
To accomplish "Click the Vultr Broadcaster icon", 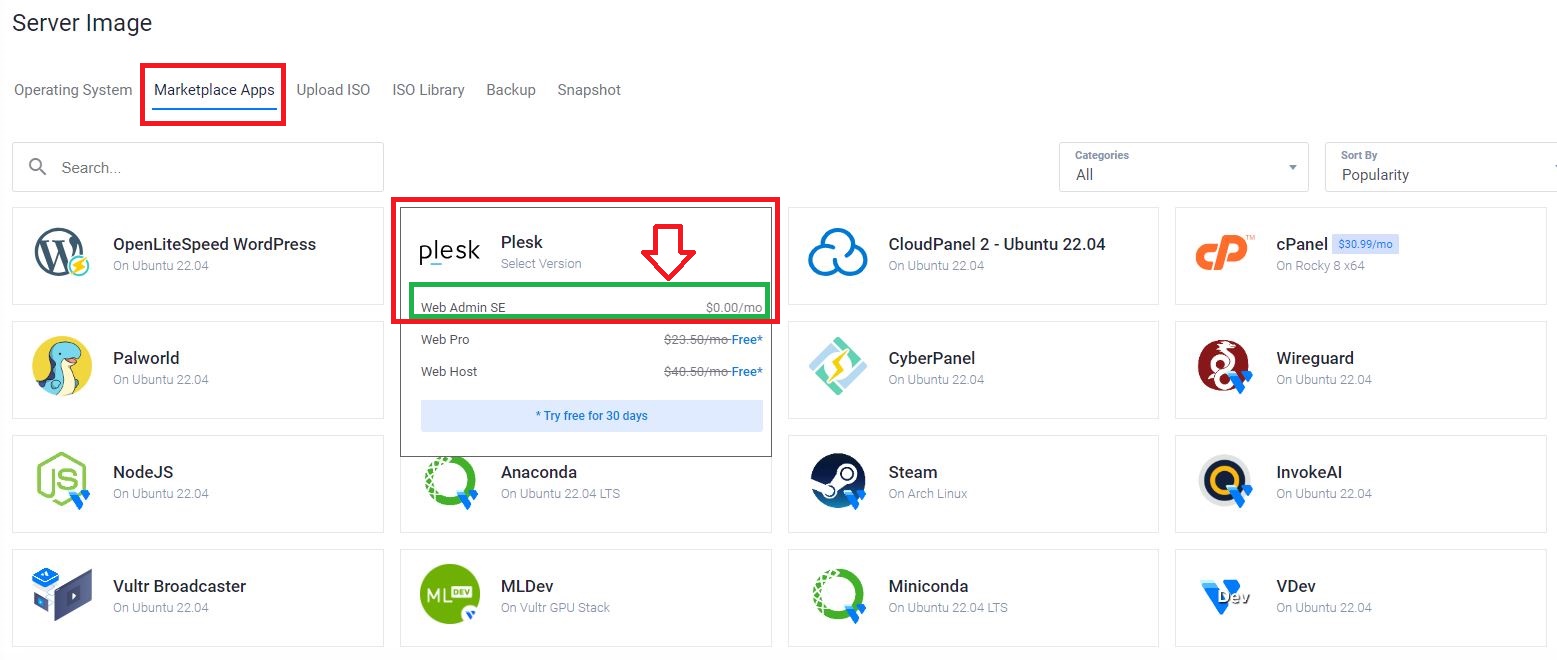I will (x=62, y=595).
